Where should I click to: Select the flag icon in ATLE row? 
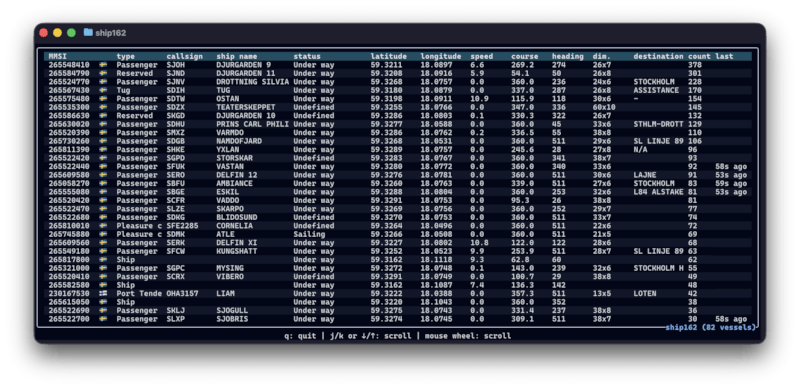click(103, 234)
